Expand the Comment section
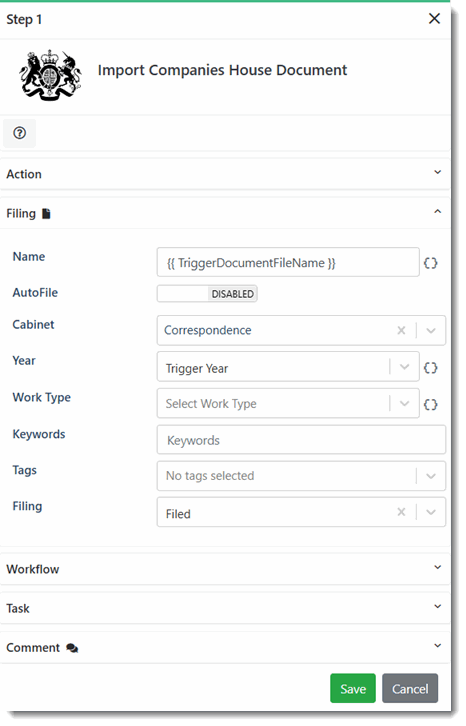The height and width of the screenshot is (726, 466). [x=225, y=648]
